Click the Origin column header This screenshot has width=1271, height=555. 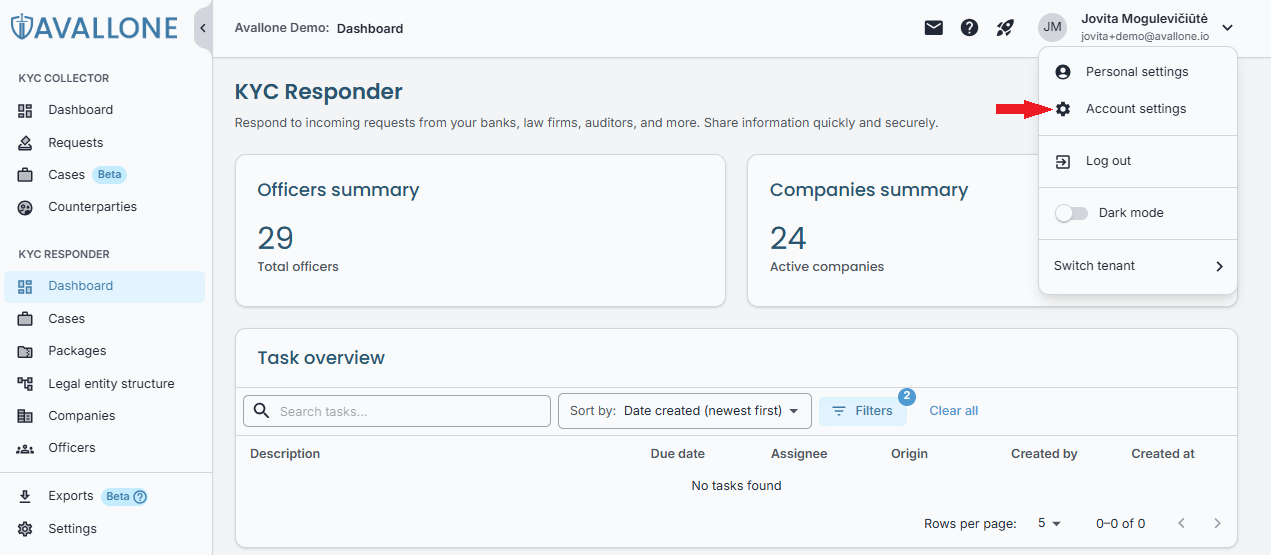909,454
